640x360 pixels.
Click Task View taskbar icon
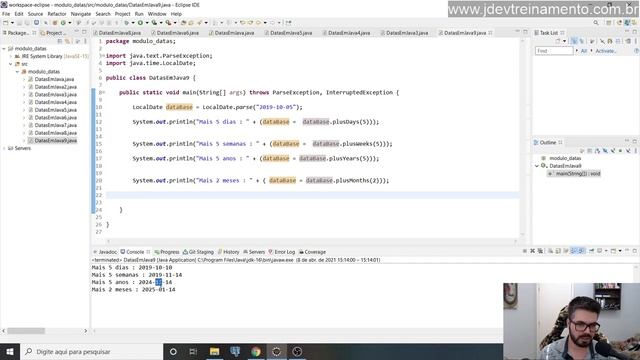[x=193, y=351]
